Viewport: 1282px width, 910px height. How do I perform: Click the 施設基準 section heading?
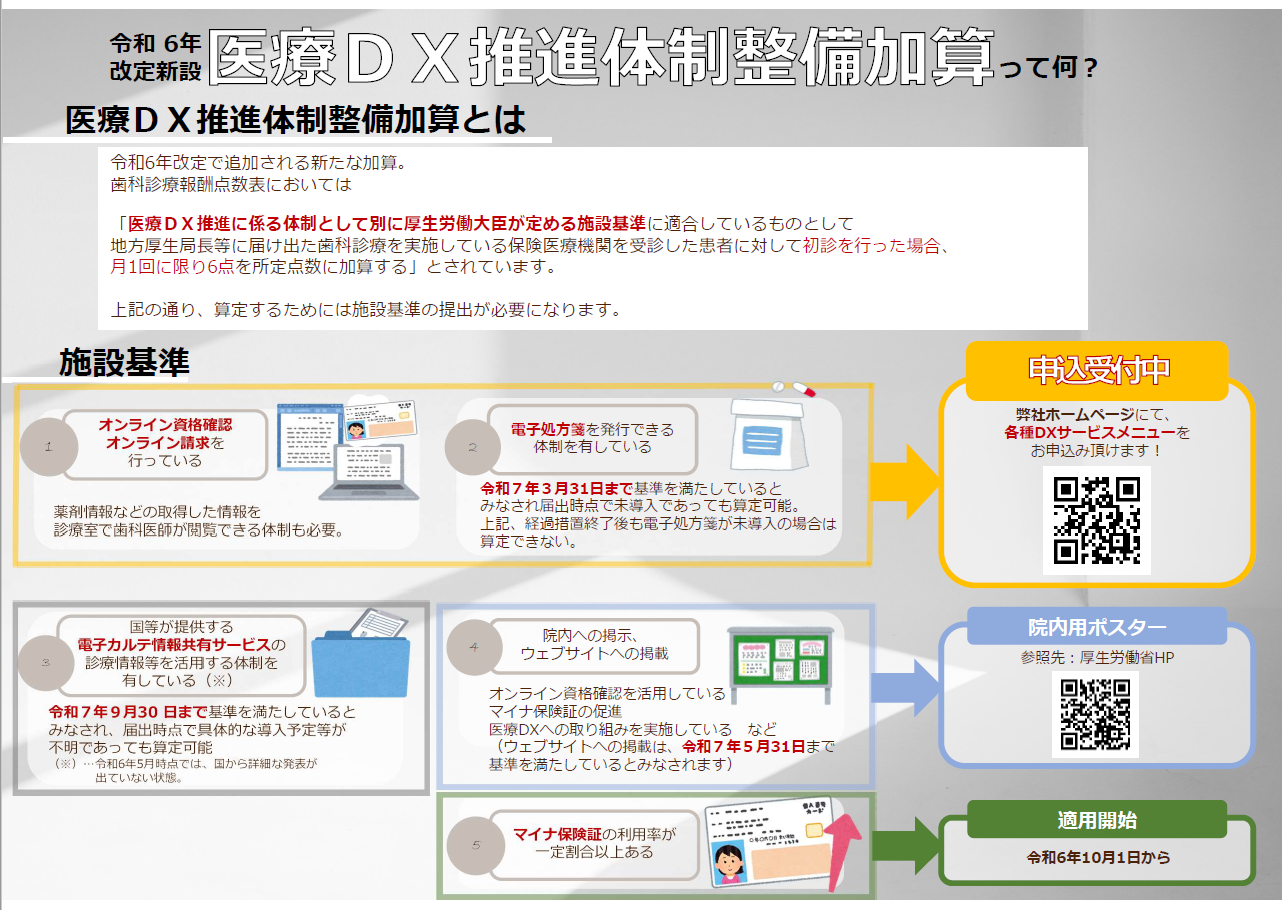[124, 362]
